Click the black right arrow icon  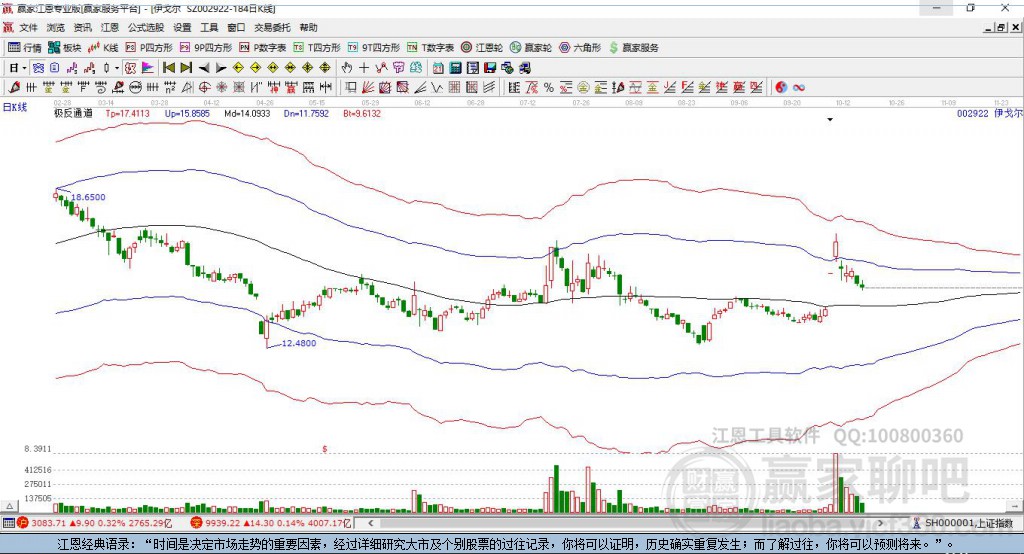click(221, 68)
